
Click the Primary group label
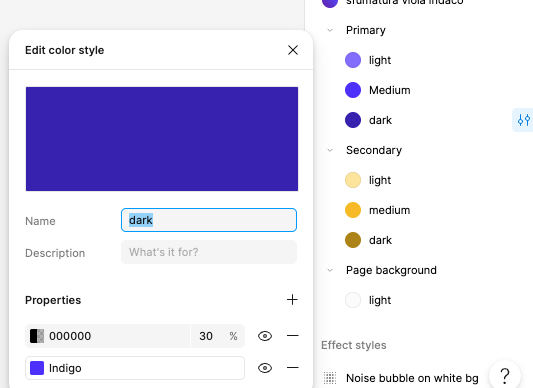point(366,30)
